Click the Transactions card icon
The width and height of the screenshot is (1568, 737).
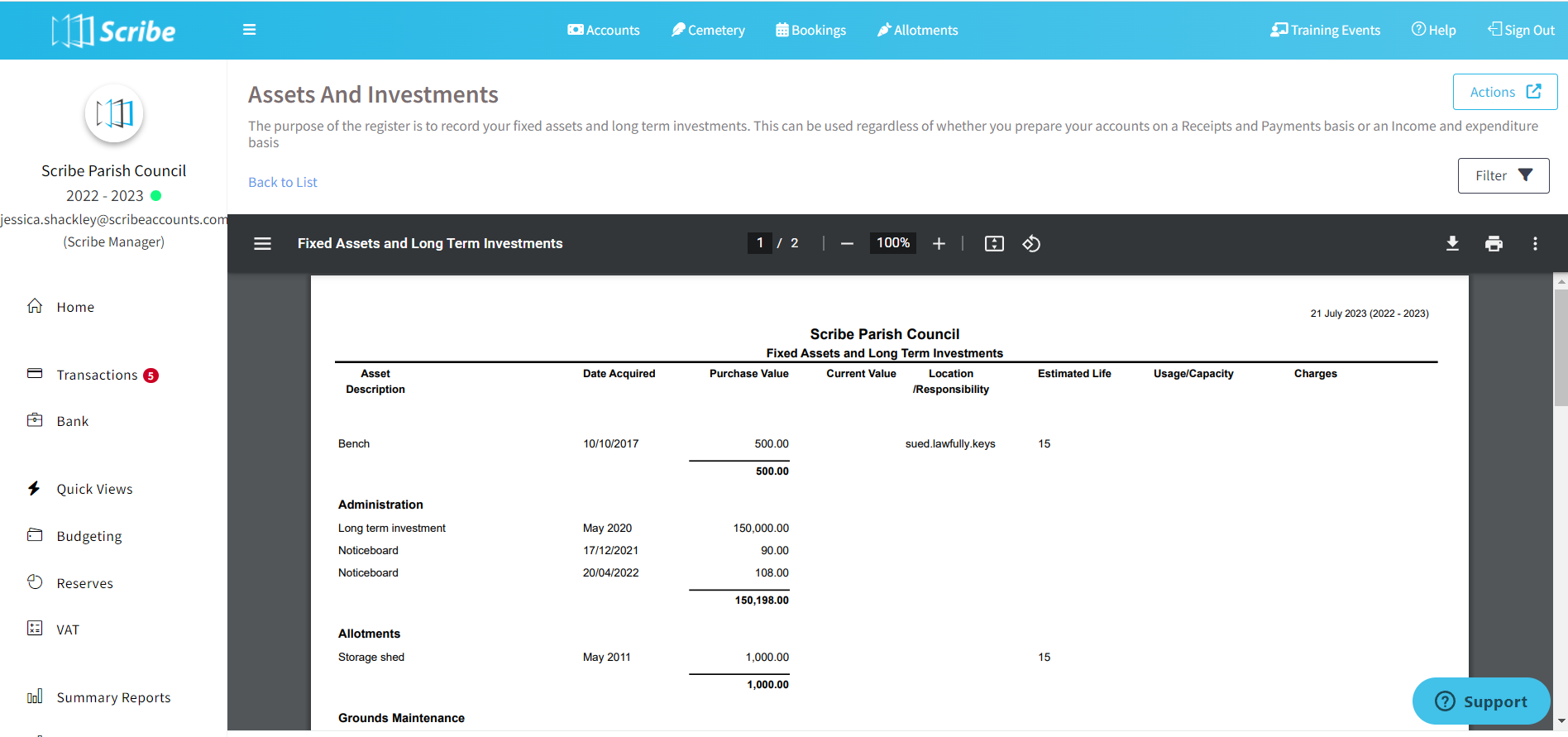coord(35,373)
